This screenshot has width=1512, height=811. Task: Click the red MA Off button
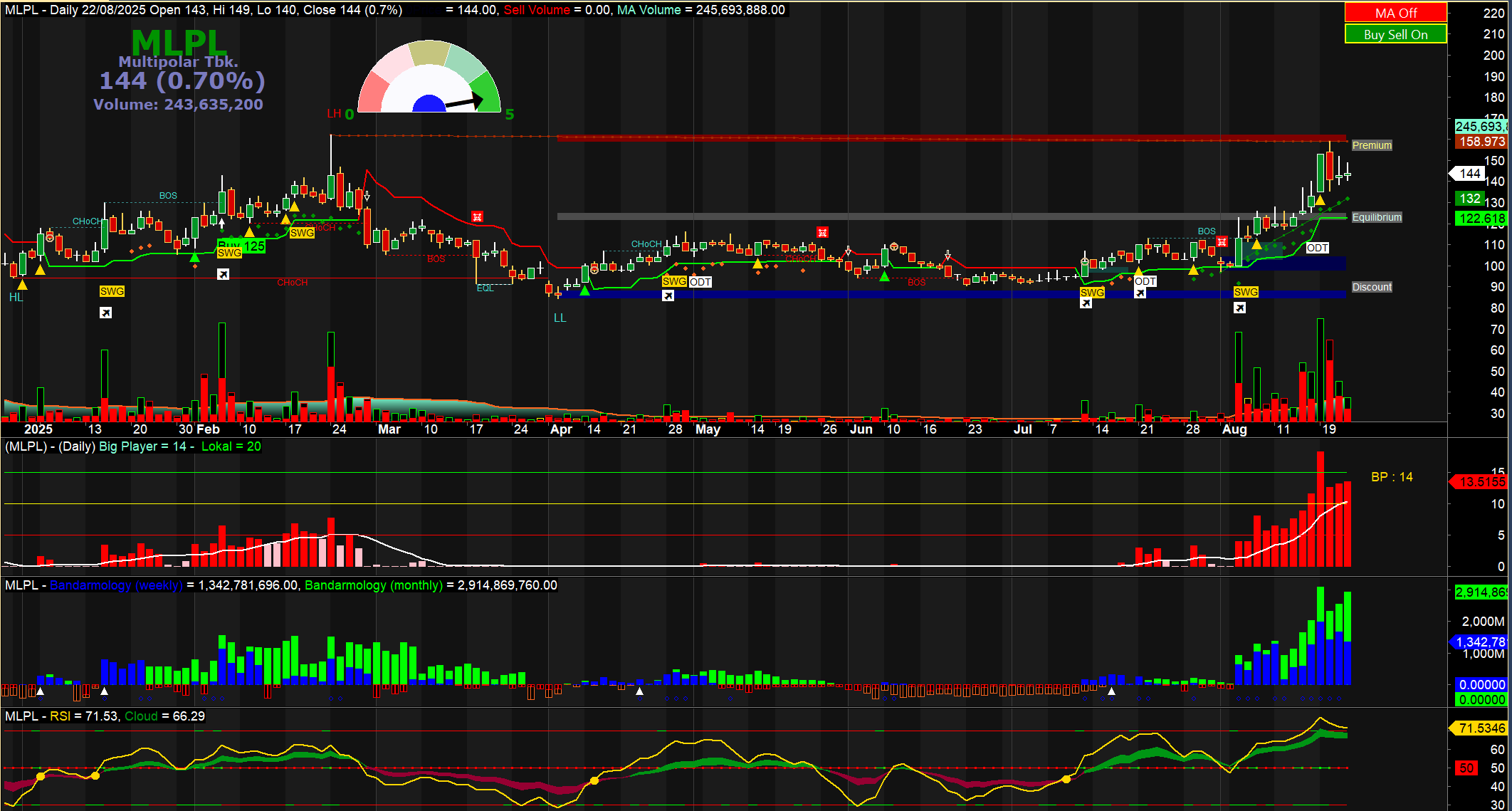point(1395,13)
